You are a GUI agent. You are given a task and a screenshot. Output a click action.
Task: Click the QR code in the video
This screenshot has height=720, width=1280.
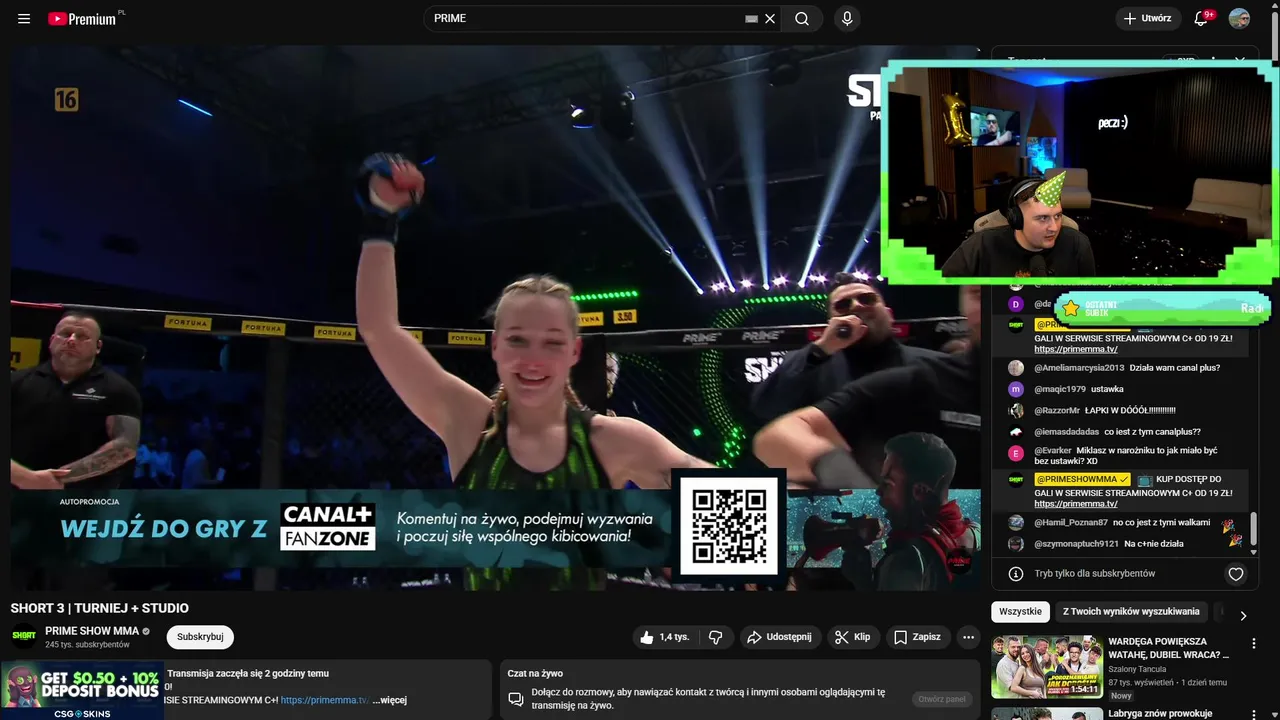pyautogui.click(x=729, y=526)
